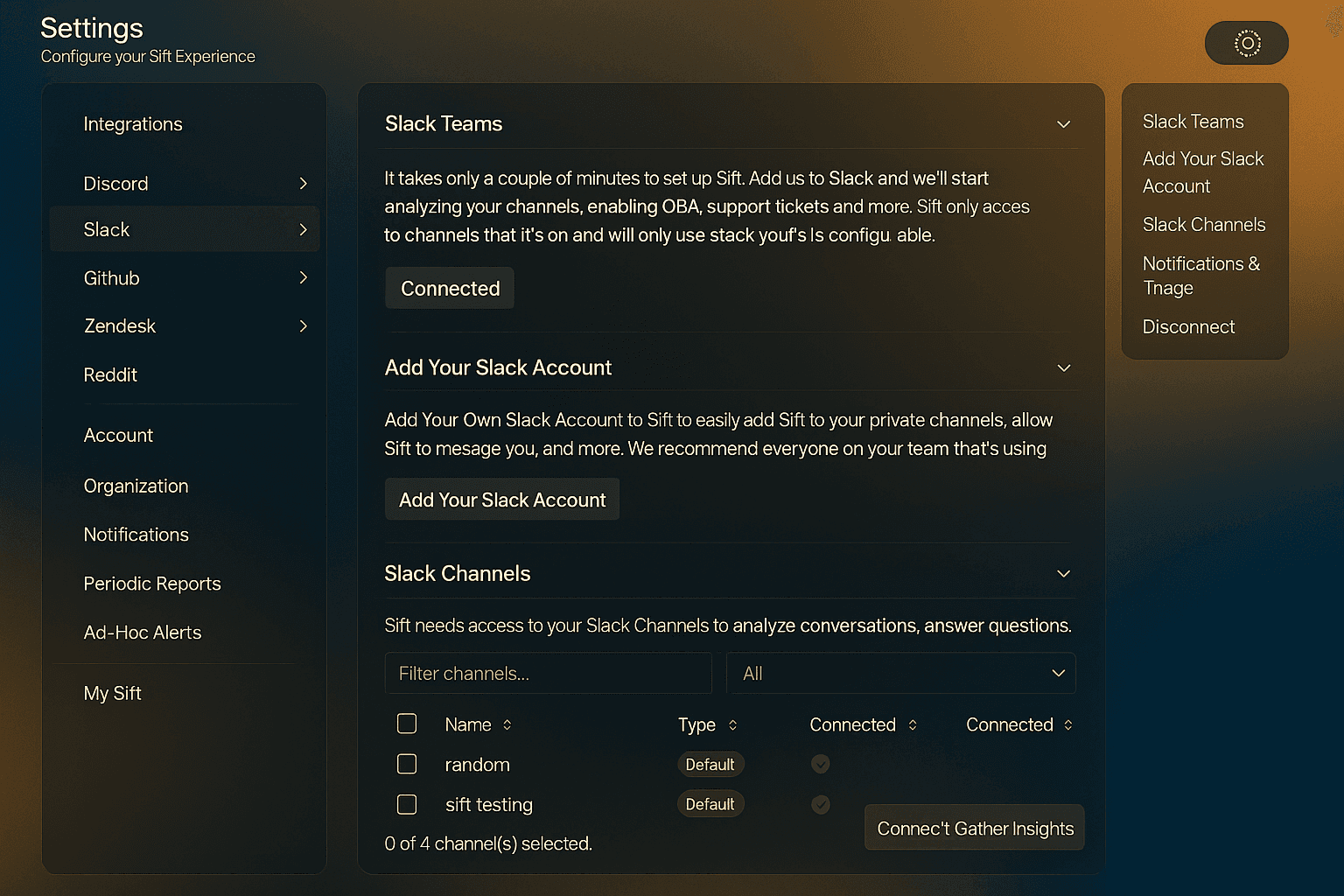Click the connected check icon for sift testing
The height and width of the screenshot is (896, 1344).
click(820, 804)
